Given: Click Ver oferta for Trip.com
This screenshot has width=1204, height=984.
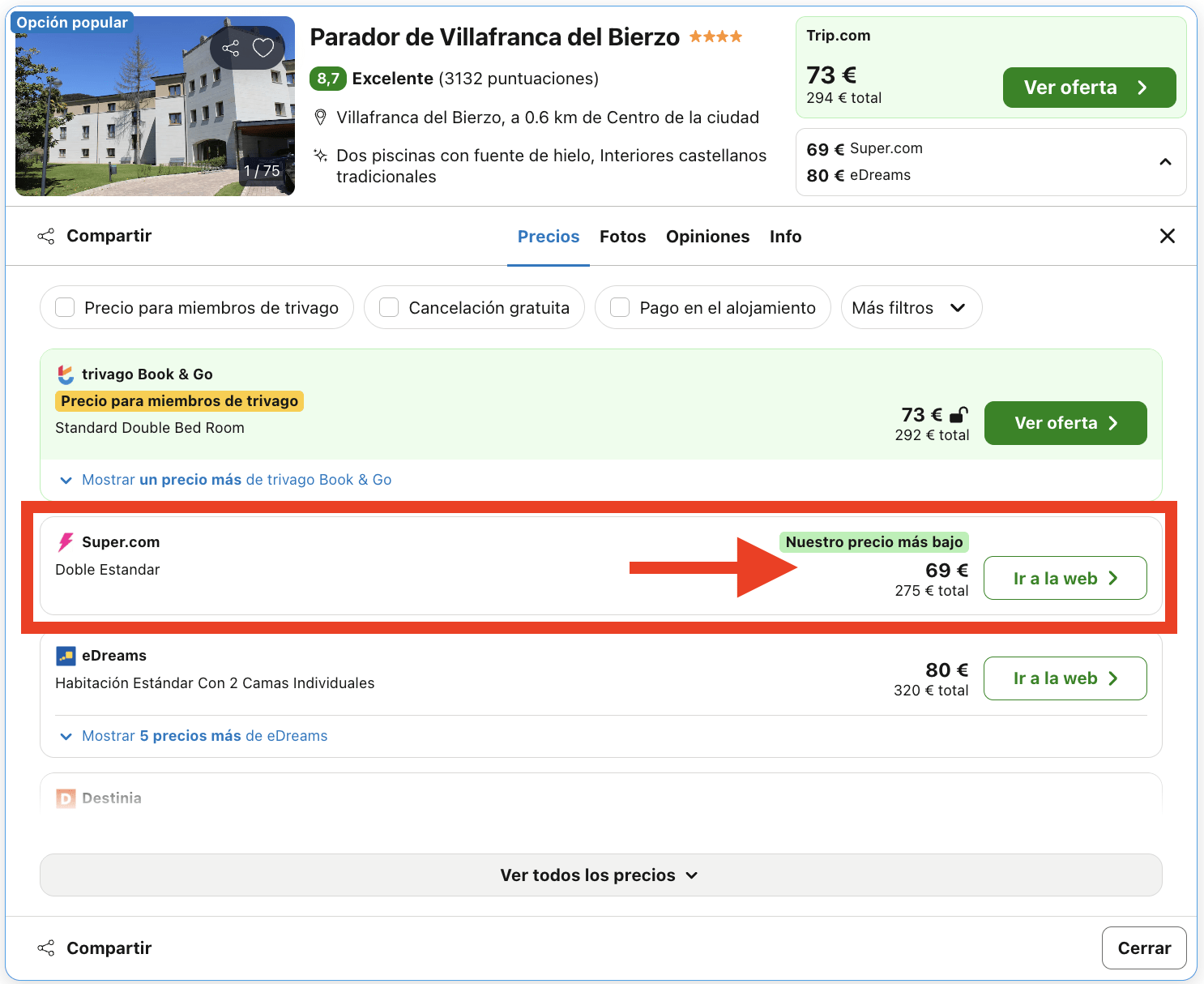Looking at the screenshot, I should click(1089, 87).
